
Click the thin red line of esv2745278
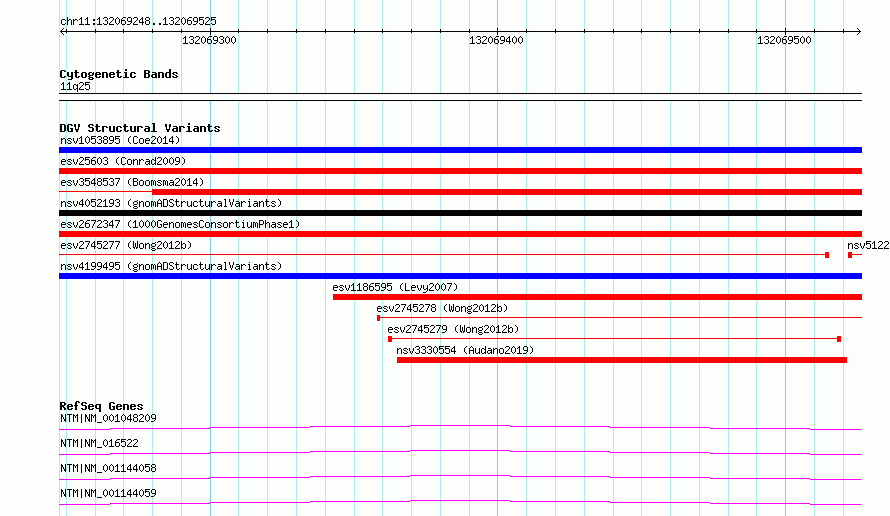(x=620, y=317)
